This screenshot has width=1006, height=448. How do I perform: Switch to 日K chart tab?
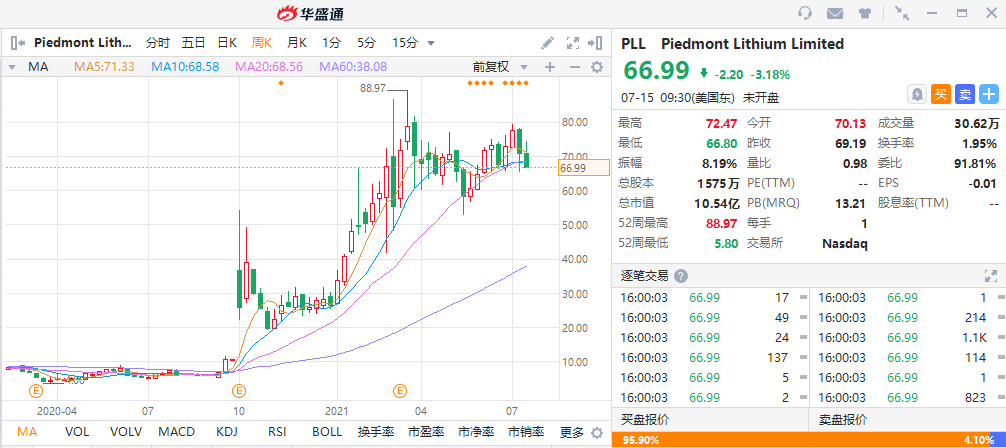tap(227, 43)
